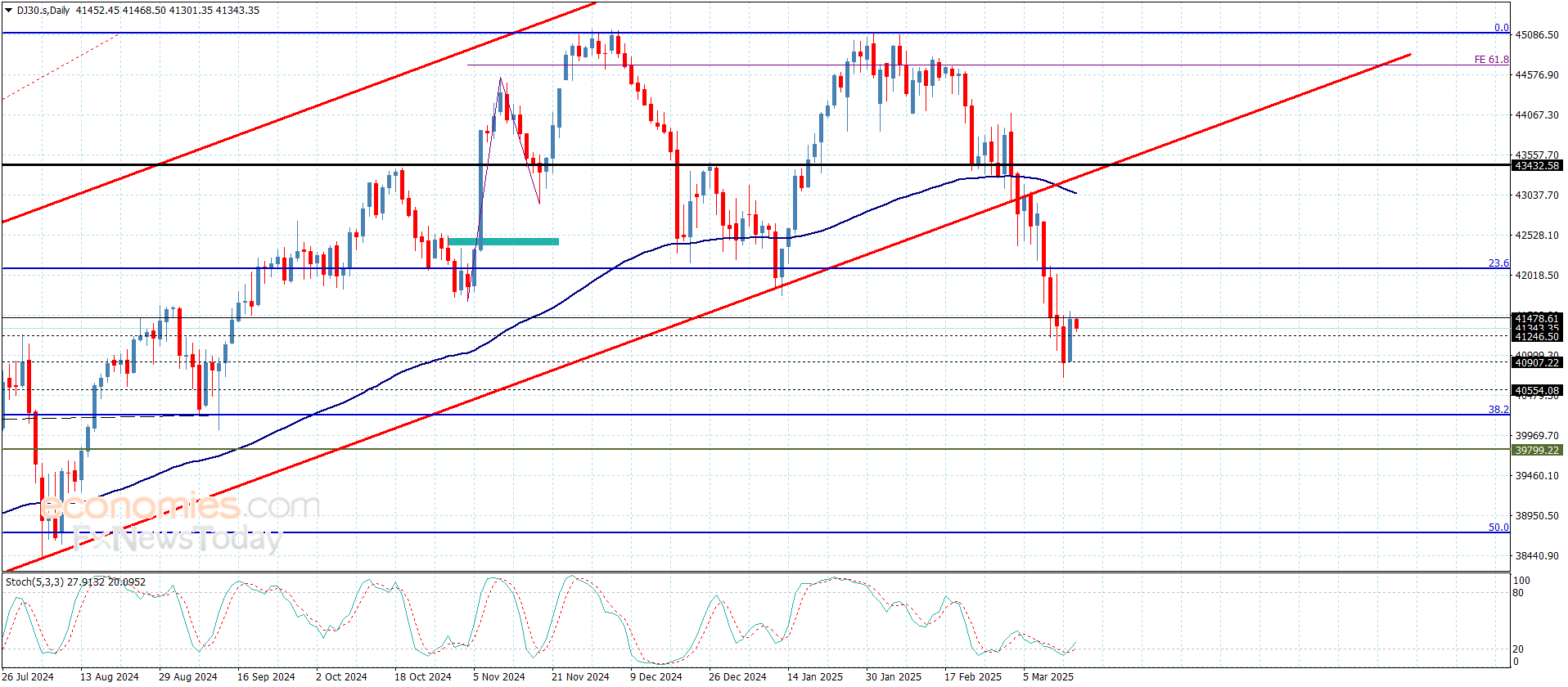
Task: Select the FE 61.8 Fibonacci expansion label
Action: 1491,60
